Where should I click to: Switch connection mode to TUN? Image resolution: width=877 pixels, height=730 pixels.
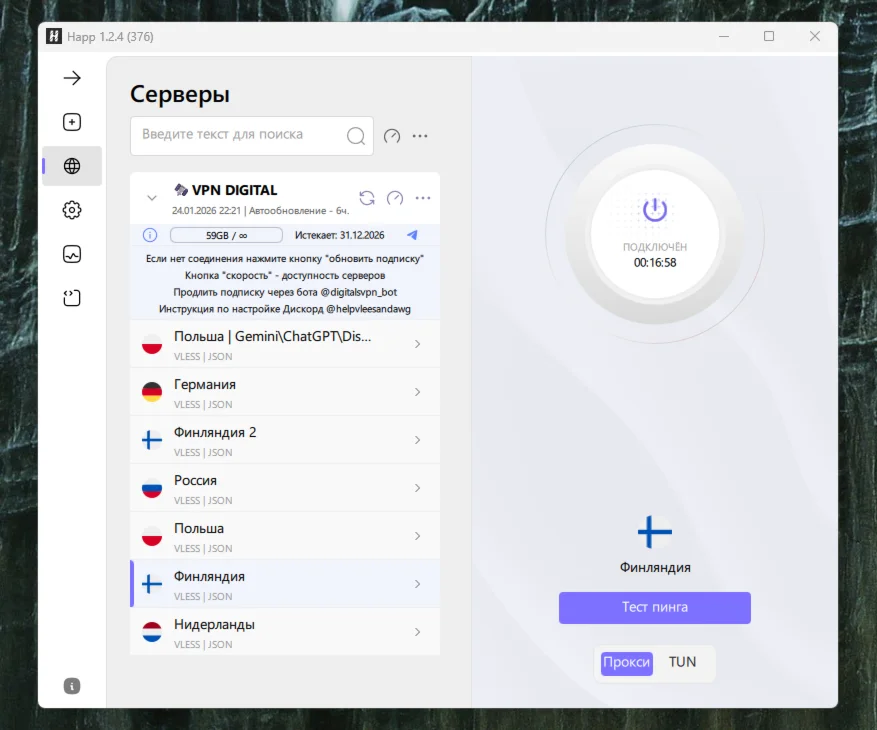(x=682, y=662)
